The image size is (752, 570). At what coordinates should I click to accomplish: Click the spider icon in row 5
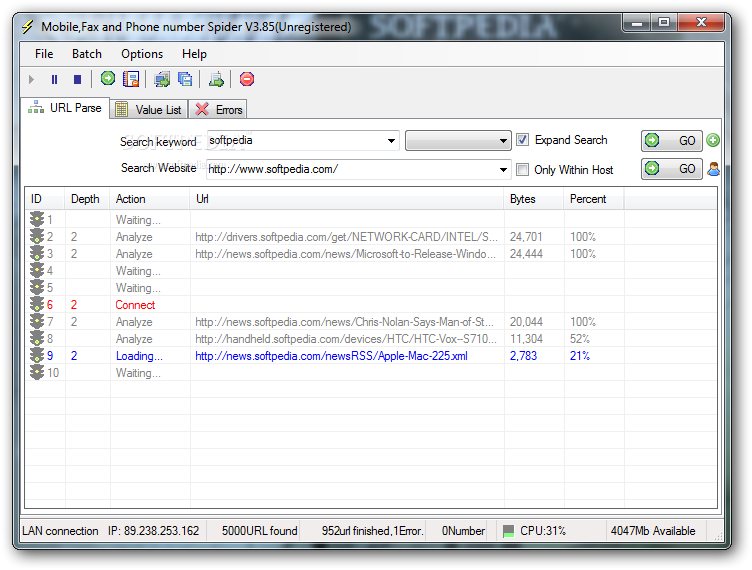(x=37, y=288)
